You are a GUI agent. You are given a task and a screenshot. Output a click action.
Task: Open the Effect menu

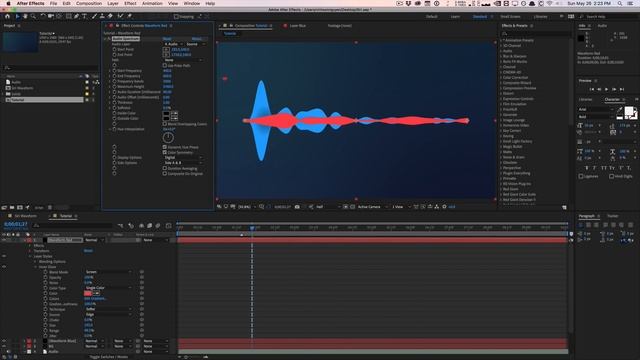point(130,3)
